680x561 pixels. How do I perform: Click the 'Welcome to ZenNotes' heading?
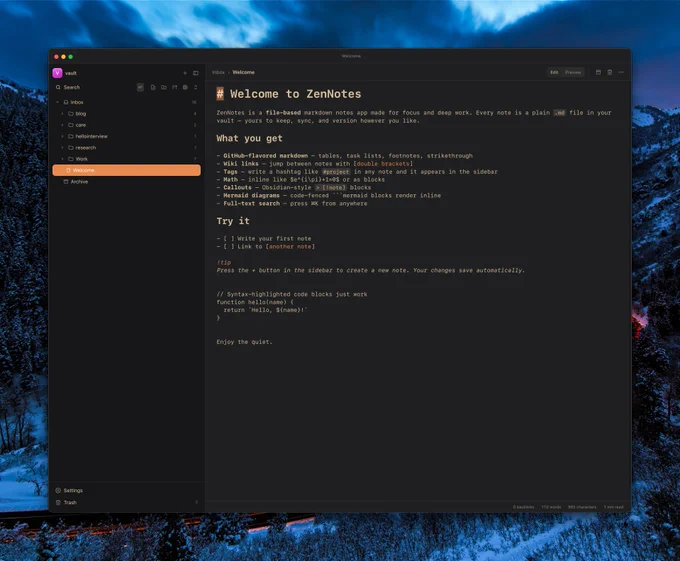point(295,94)
